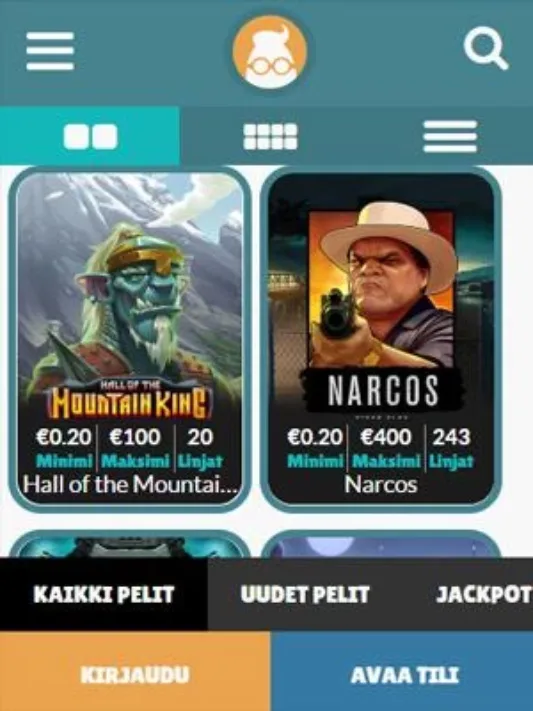Select the Uudet Pelit tab
This screenshot has height=711, width=533.
click(305, 594)
